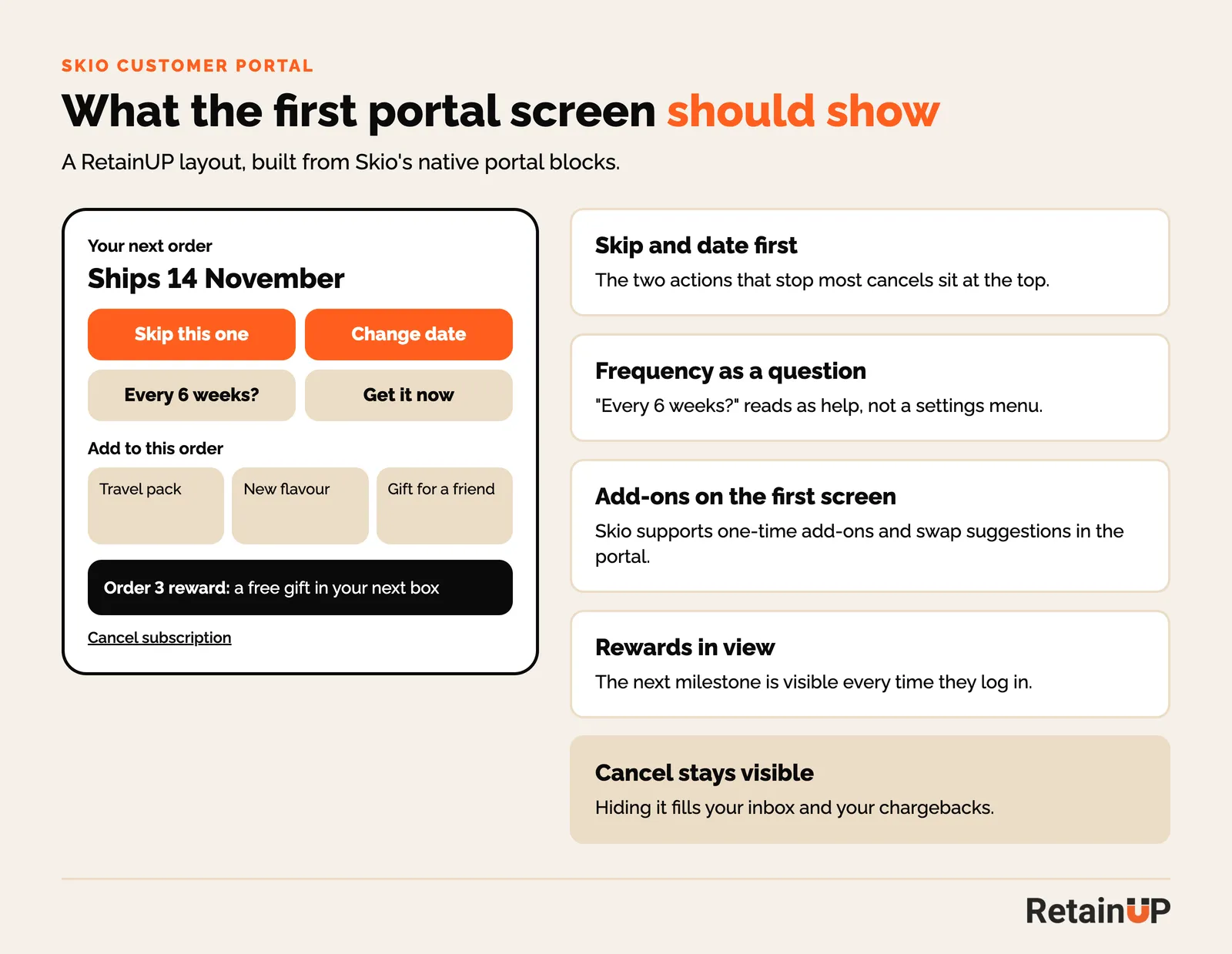Click the orange "should show" title text

tap(803, 111)
